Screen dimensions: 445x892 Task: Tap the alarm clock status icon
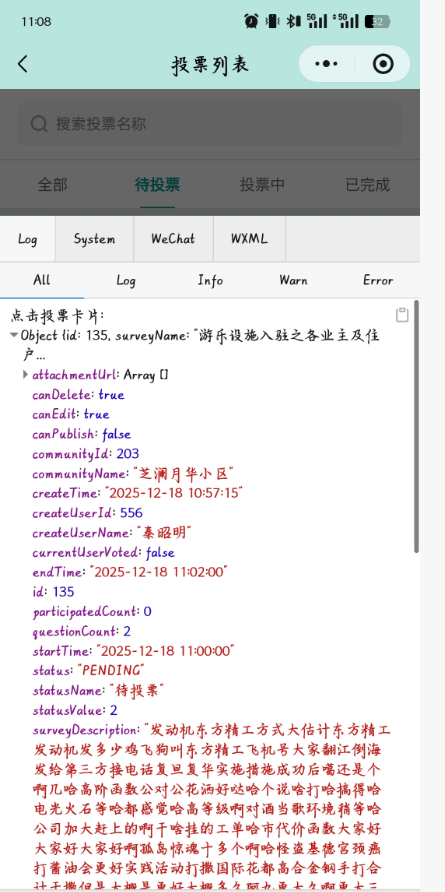coord(251,21)
